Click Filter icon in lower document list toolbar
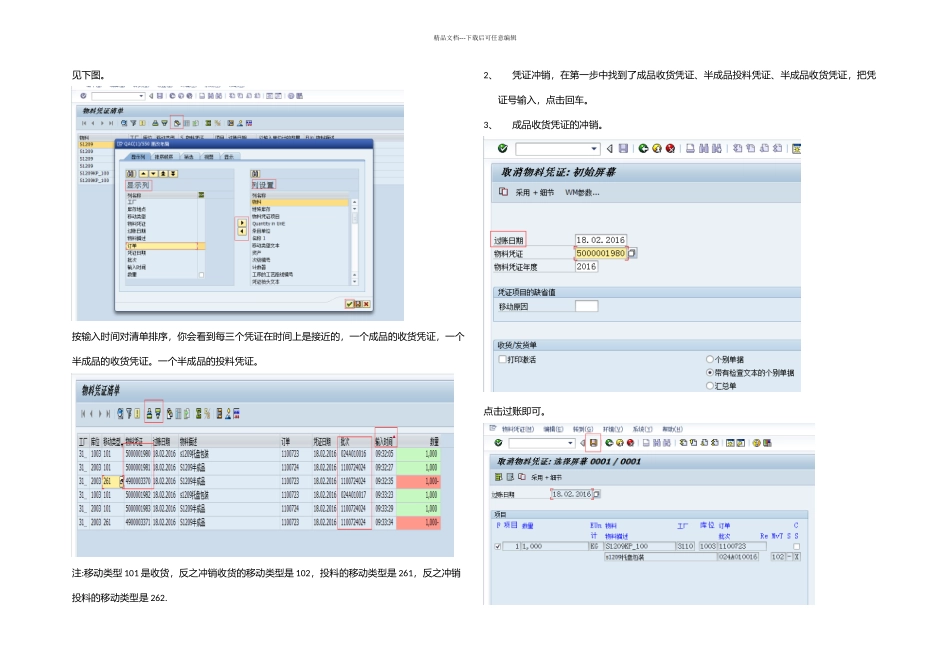 click(129, 413)
